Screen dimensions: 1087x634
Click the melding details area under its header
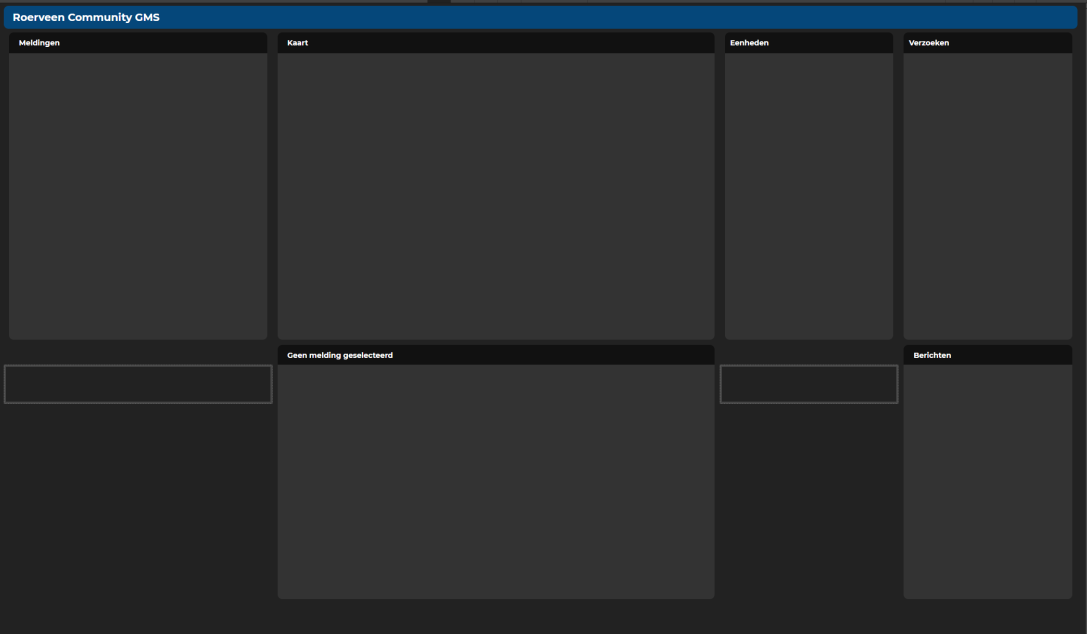click(495, 480)
